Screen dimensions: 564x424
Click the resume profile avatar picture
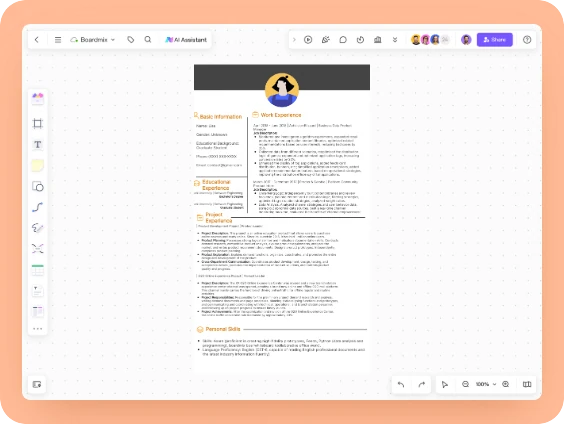(282, 90)
